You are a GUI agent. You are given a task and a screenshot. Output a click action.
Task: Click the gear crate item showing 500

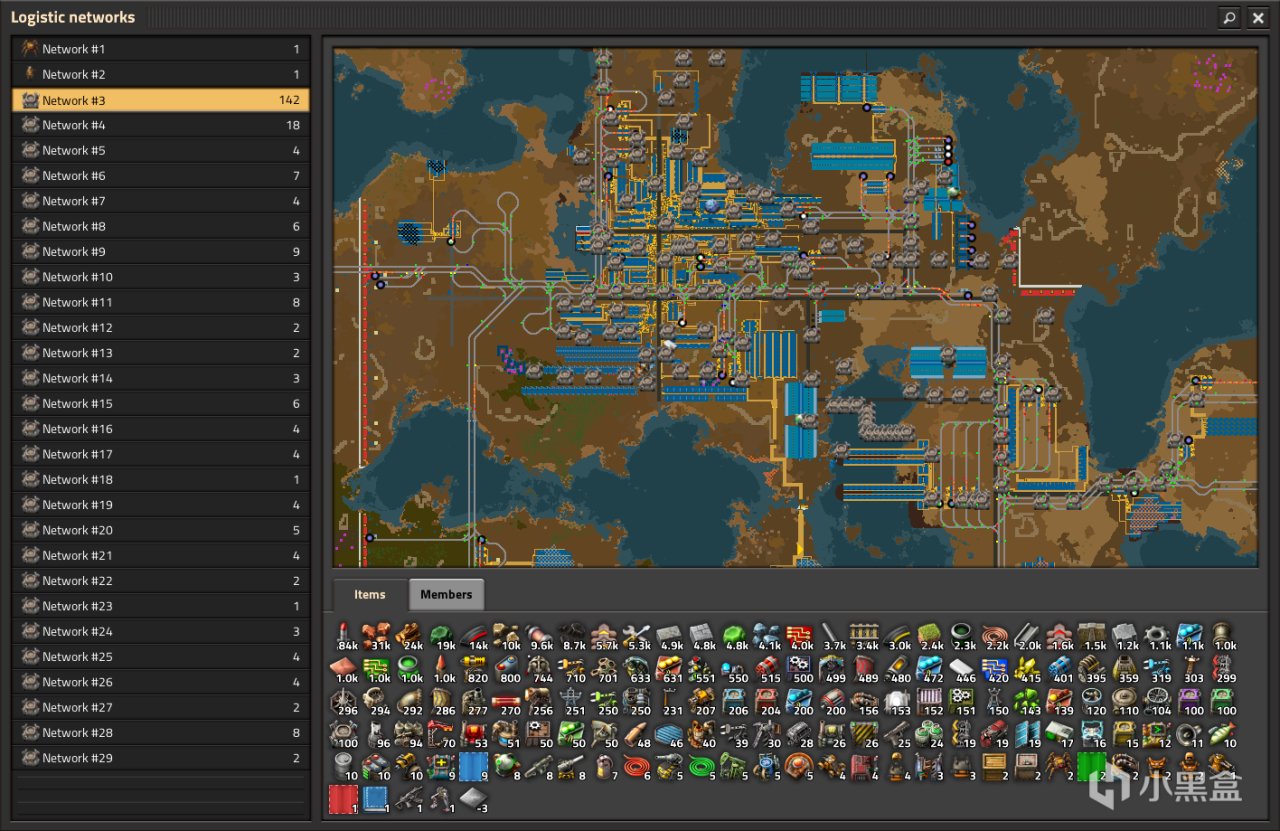pyautogui.click(x=800, y=668)
